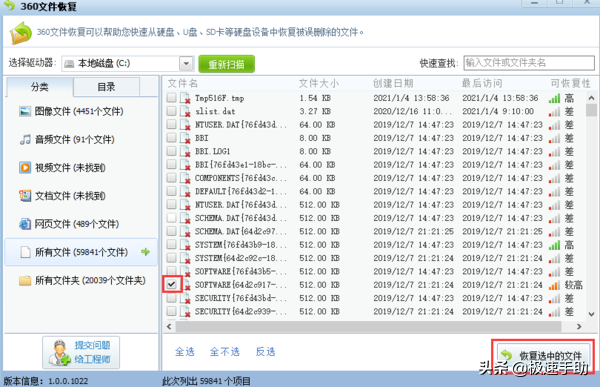Viewport: 600px width, 387px height.
Task: Click the scroll left arrow
Action: pos(169,327)
